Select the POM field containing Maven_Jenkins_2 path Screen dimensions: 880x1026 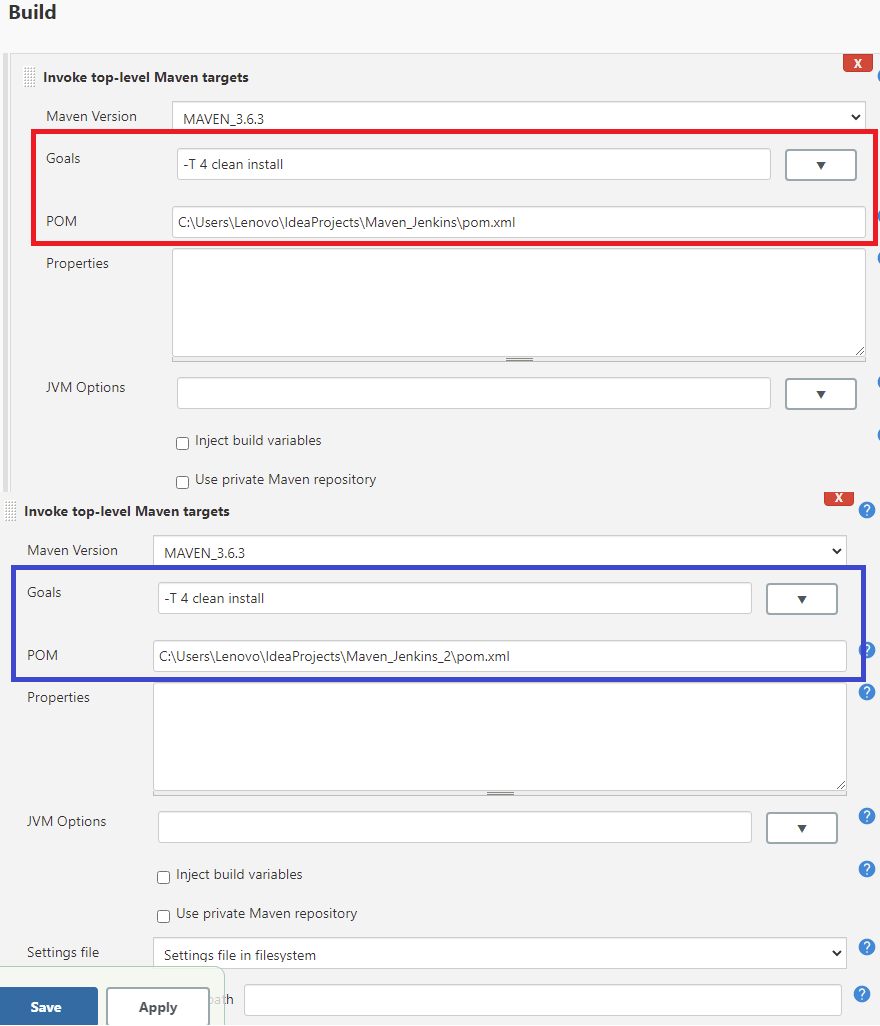pyautogui.click(x=500, y=656)
